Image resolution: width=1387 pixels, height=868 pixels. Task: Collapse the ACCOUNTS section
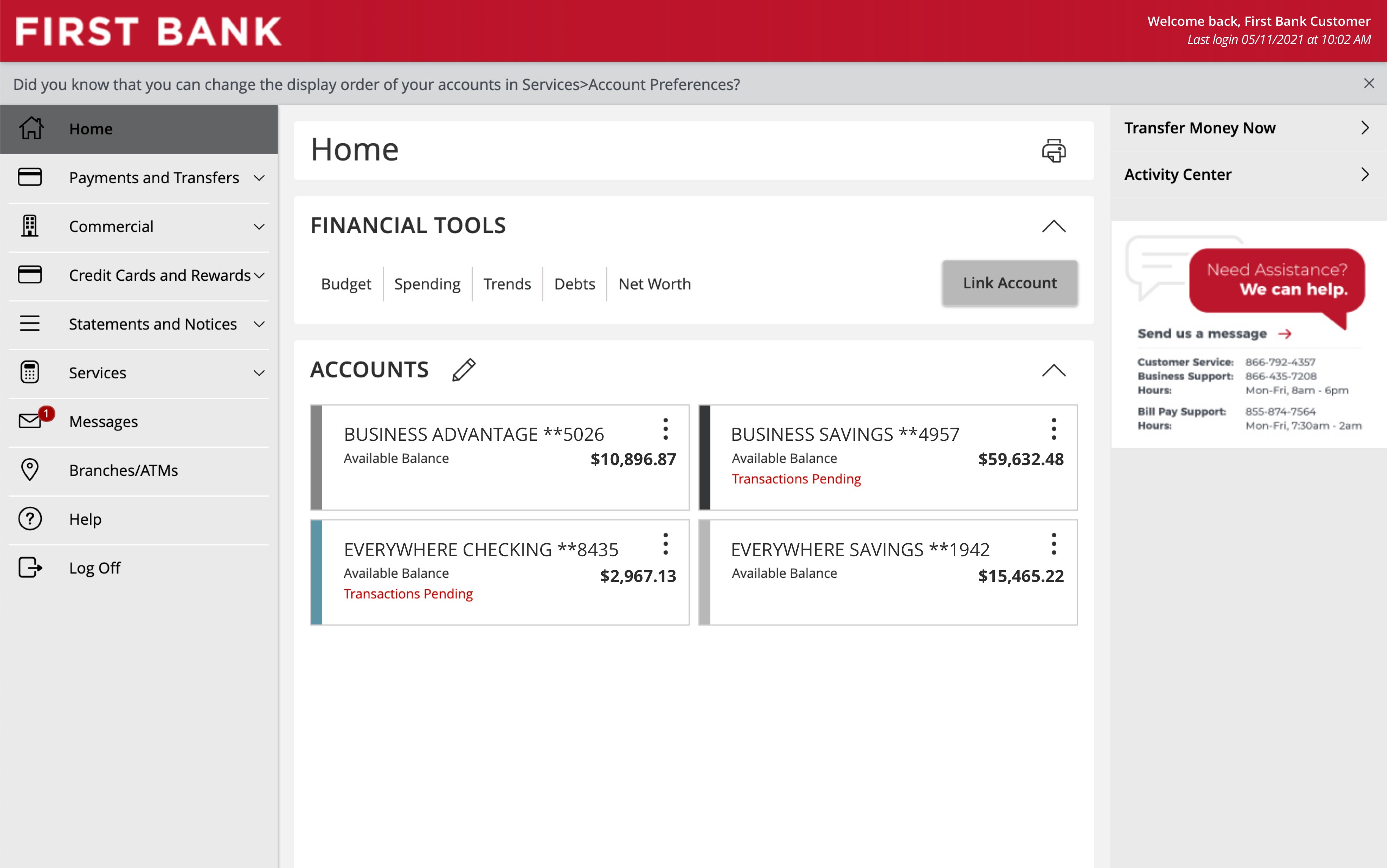coord(1054,369)
